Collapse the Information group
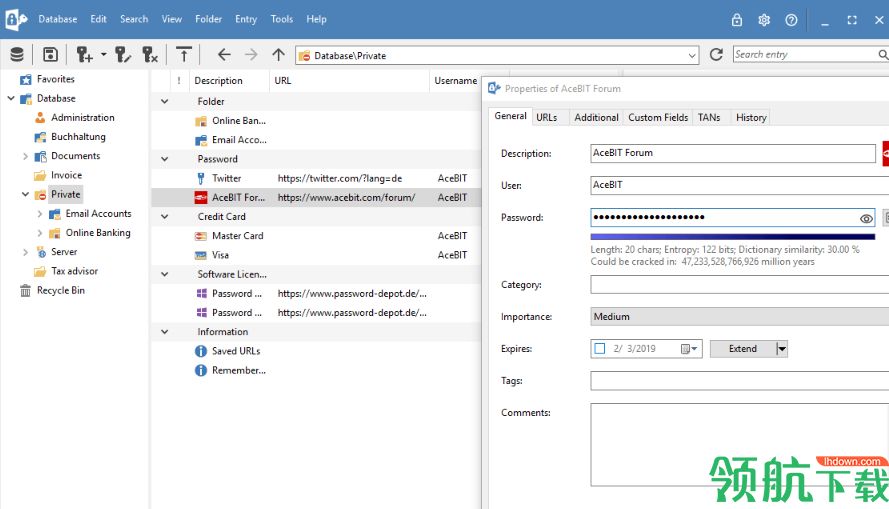The image size is (889, 509). (164, 332)
